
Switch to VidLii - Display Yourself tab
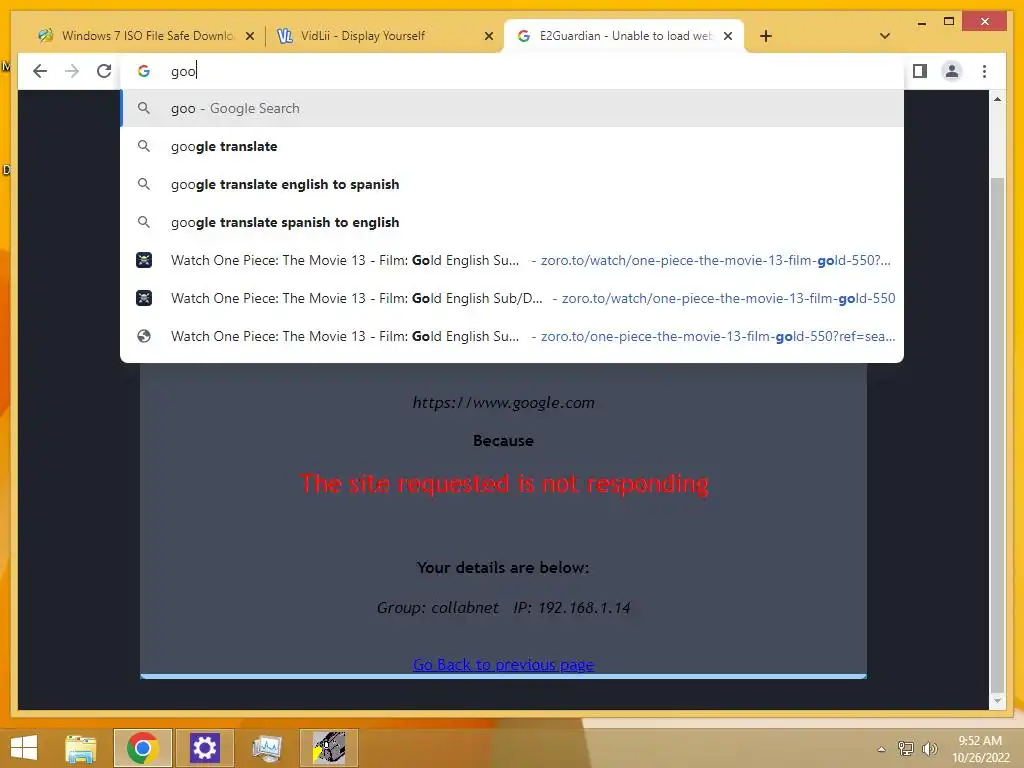pos(383,36)
